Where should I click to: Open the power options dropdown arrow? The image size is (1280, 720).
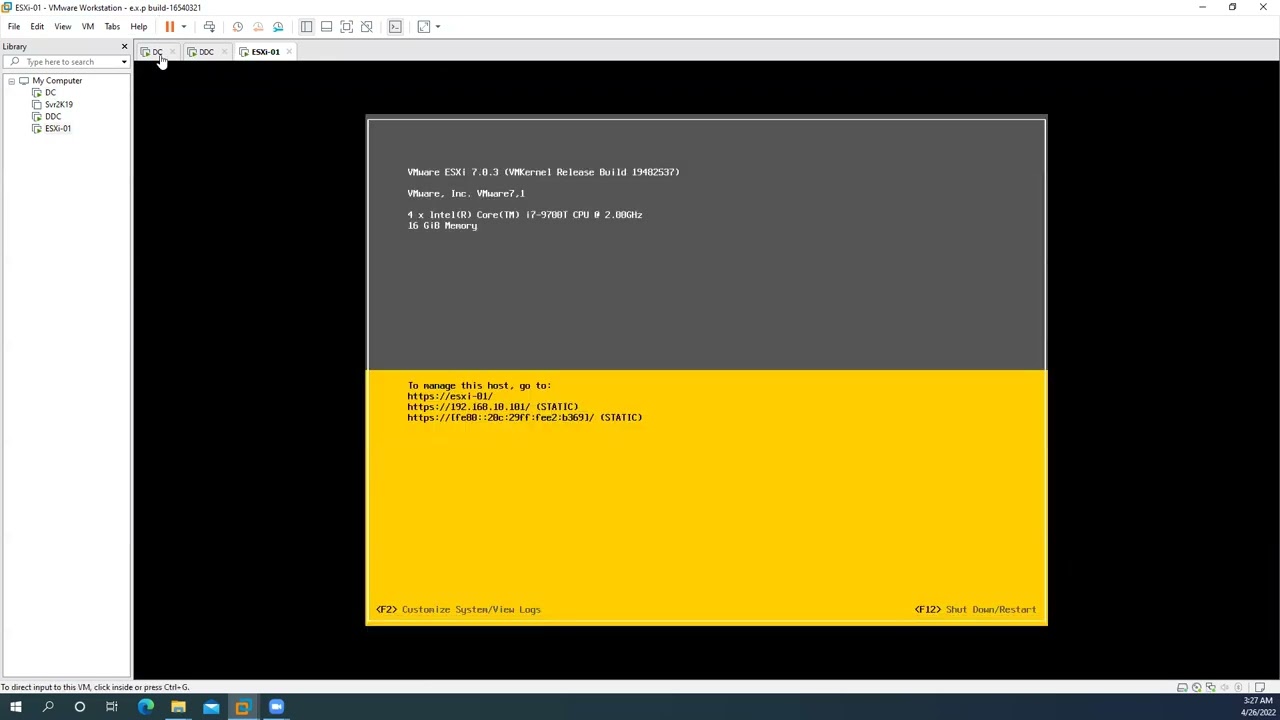point(183,27)
